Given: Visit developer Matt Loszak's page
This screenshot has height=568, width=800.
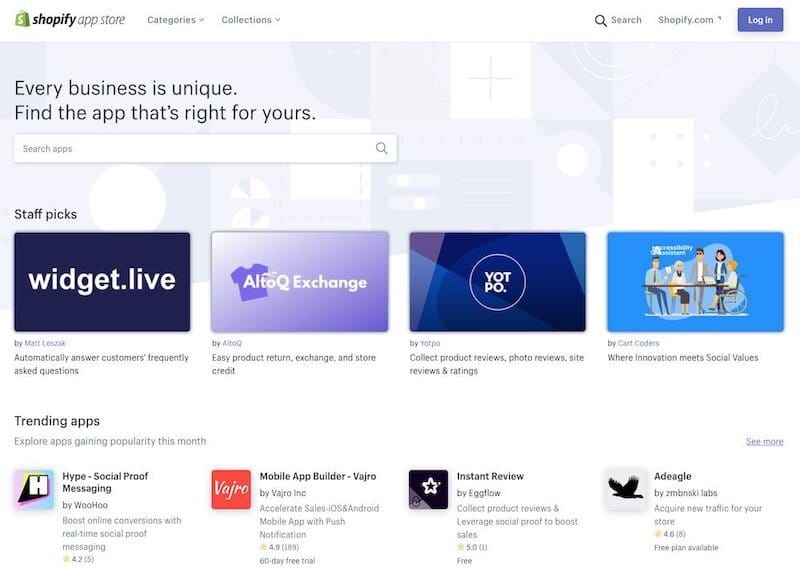Looking at the screenshot, I should tap(45, 343).
